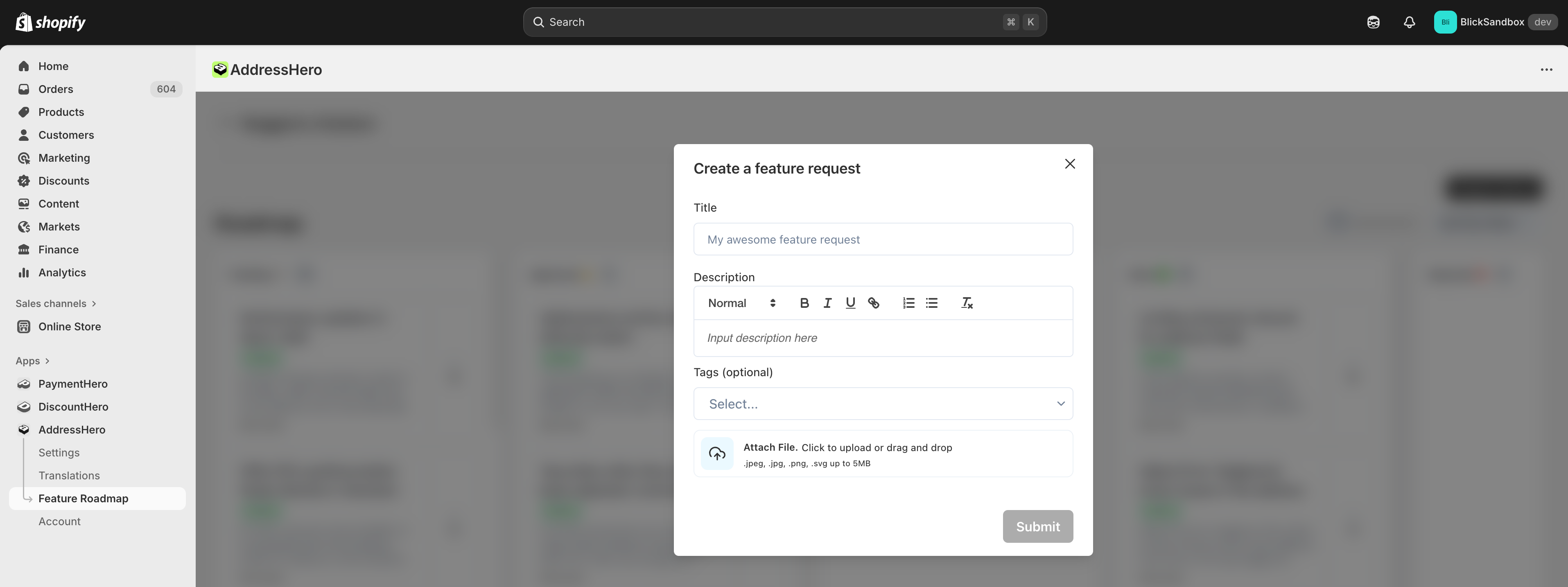
Task: Open Products in sidebar
Action: [x=97, y=112]
